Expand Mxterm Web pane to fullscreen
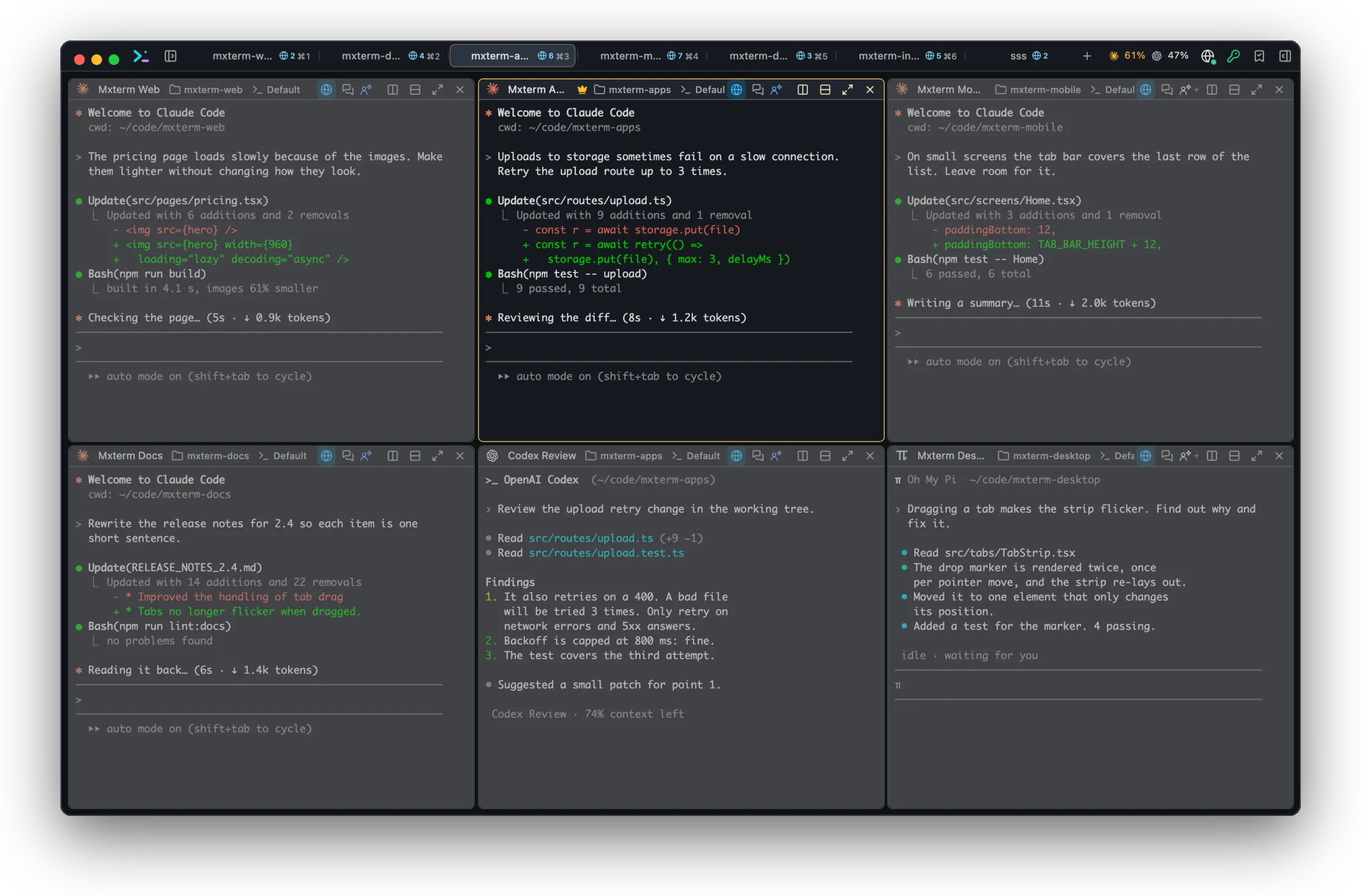 click(437, 90)
